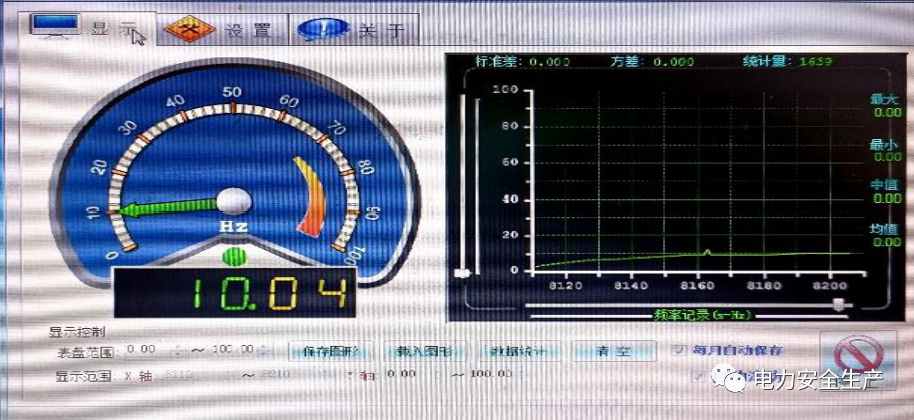The width and height of the screenshot is (914, 420).
Task: Open the 设置 tab
Action: click(x=223, y=30)
